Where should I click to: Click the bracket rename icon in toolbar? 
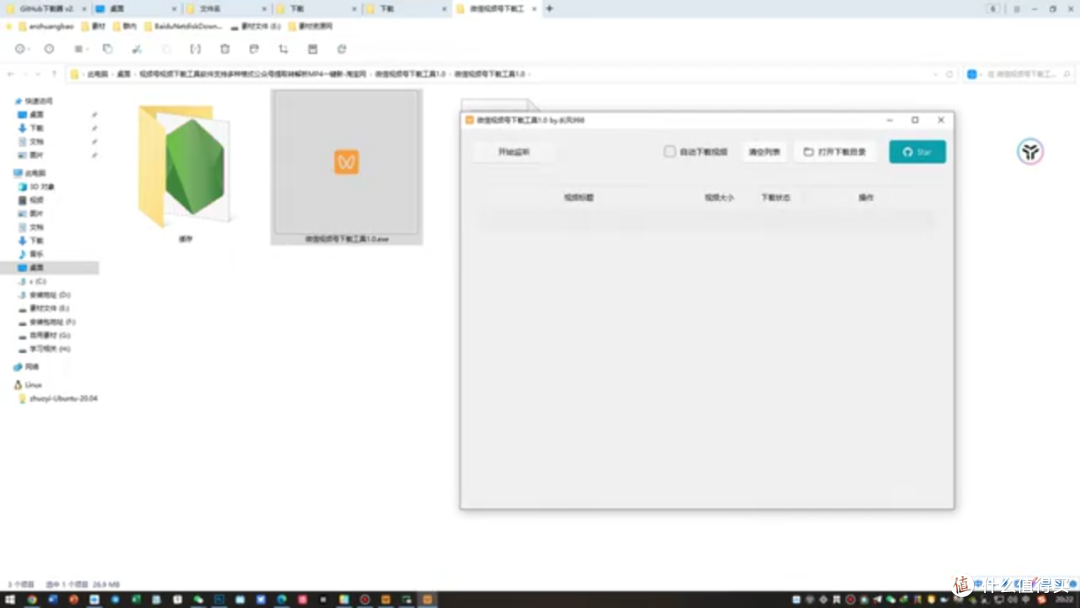point(196,49)
